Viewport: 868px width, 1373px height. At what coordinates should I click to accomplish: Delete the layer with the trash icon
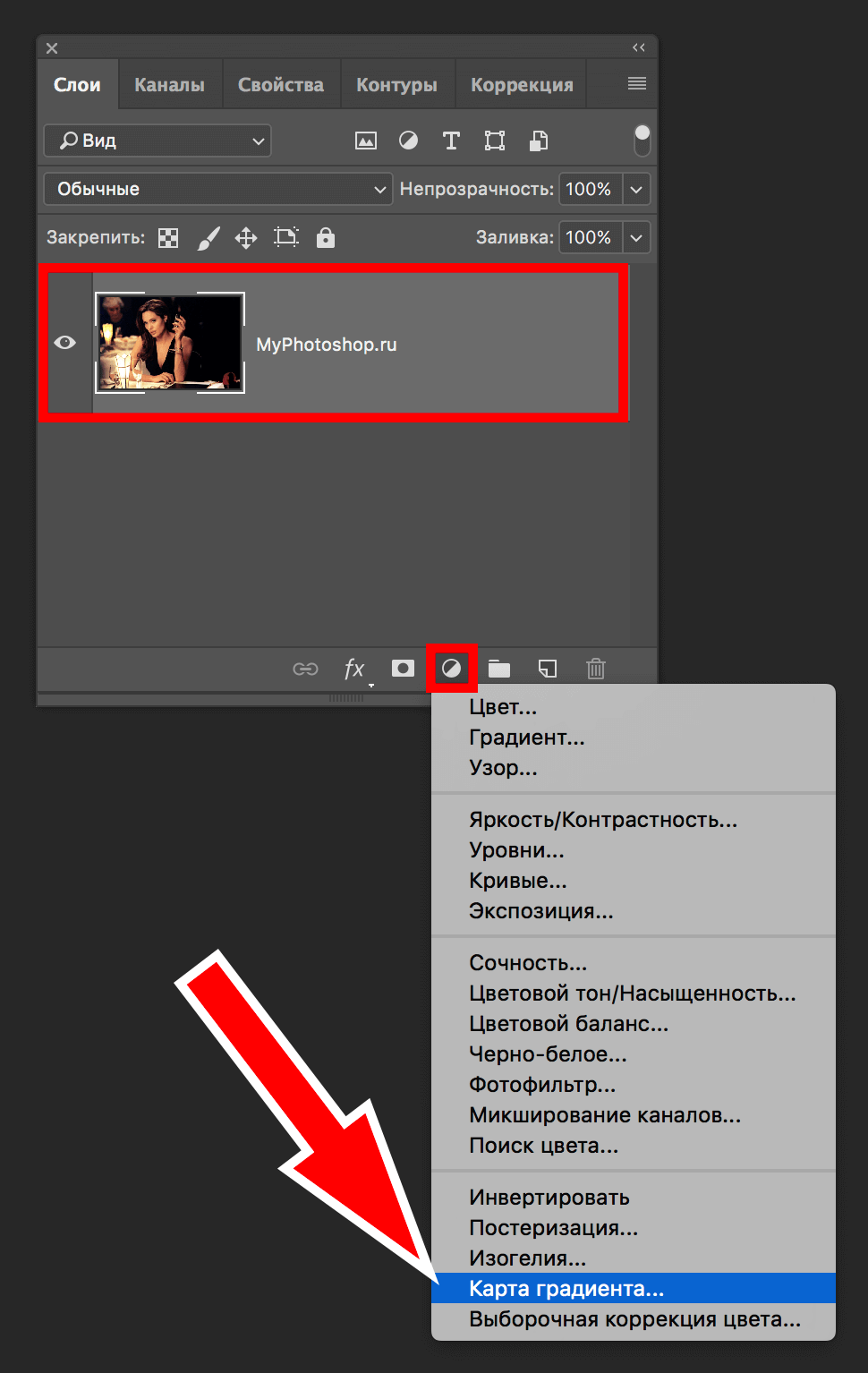(595, 668)
